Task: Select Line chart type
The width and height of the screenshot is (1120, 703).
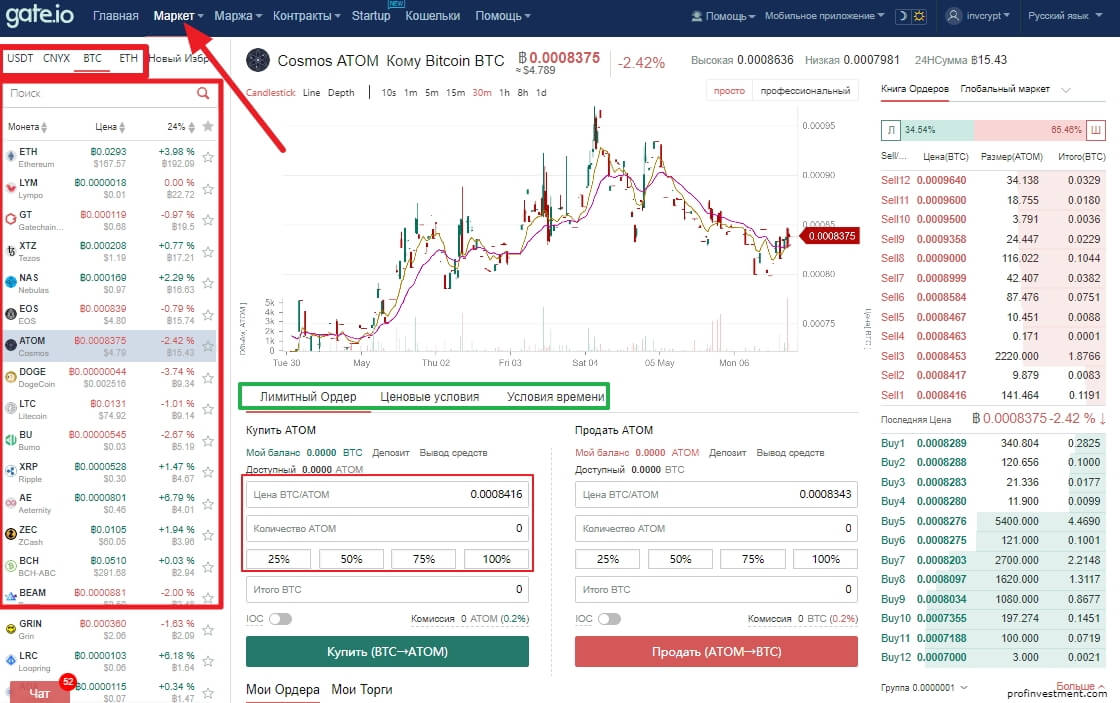Action: [311, 93]
